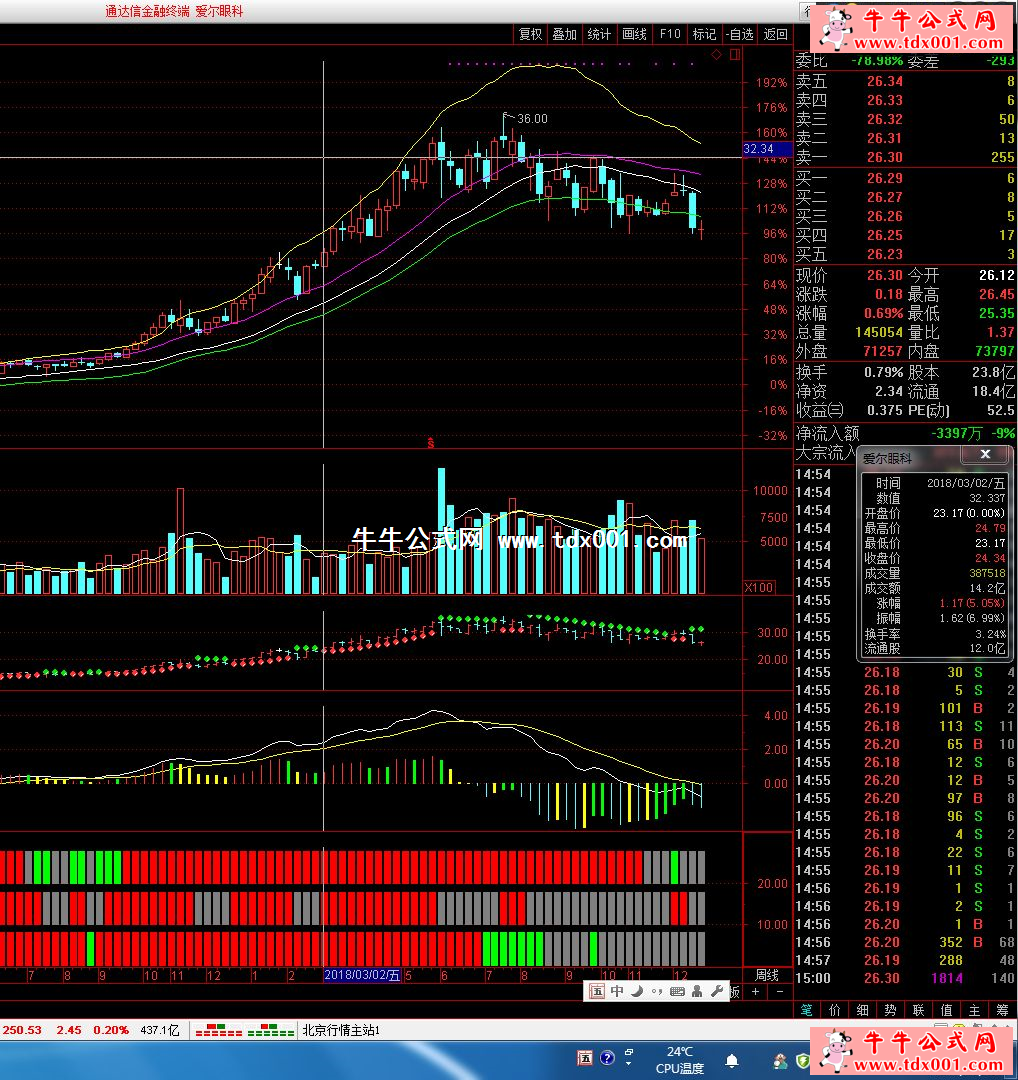Switch to the 笔 tick tab
The image size is (1018, 1080).
point(807,1010)
